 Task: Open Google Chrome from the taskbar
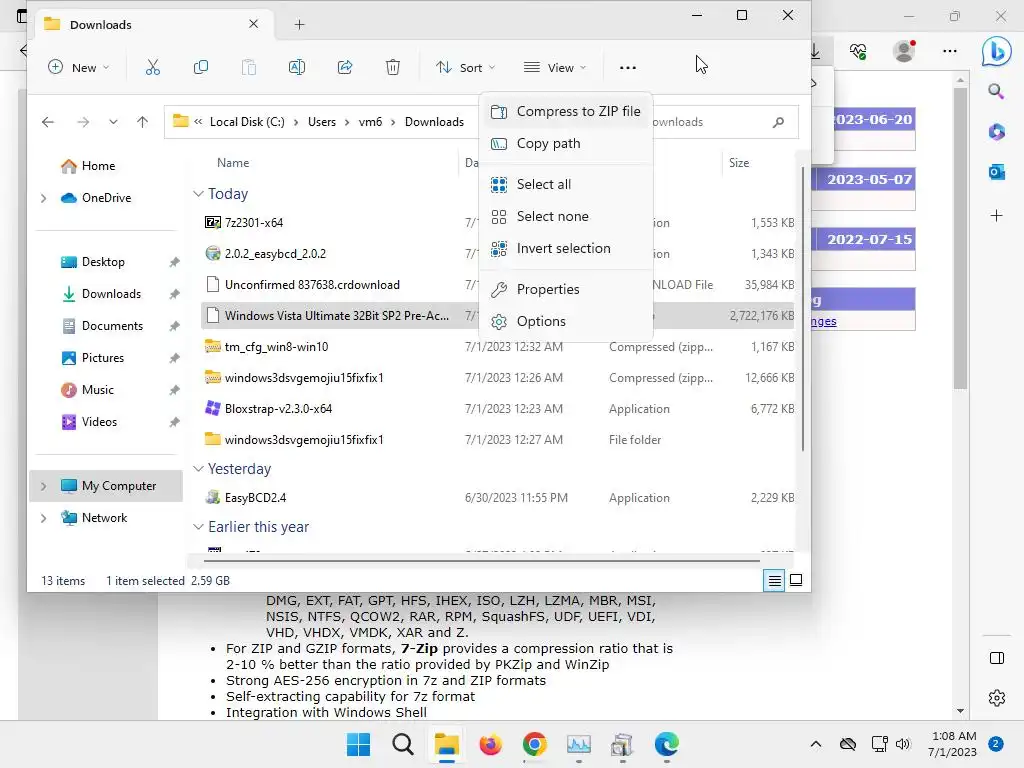tap(534, 744)
